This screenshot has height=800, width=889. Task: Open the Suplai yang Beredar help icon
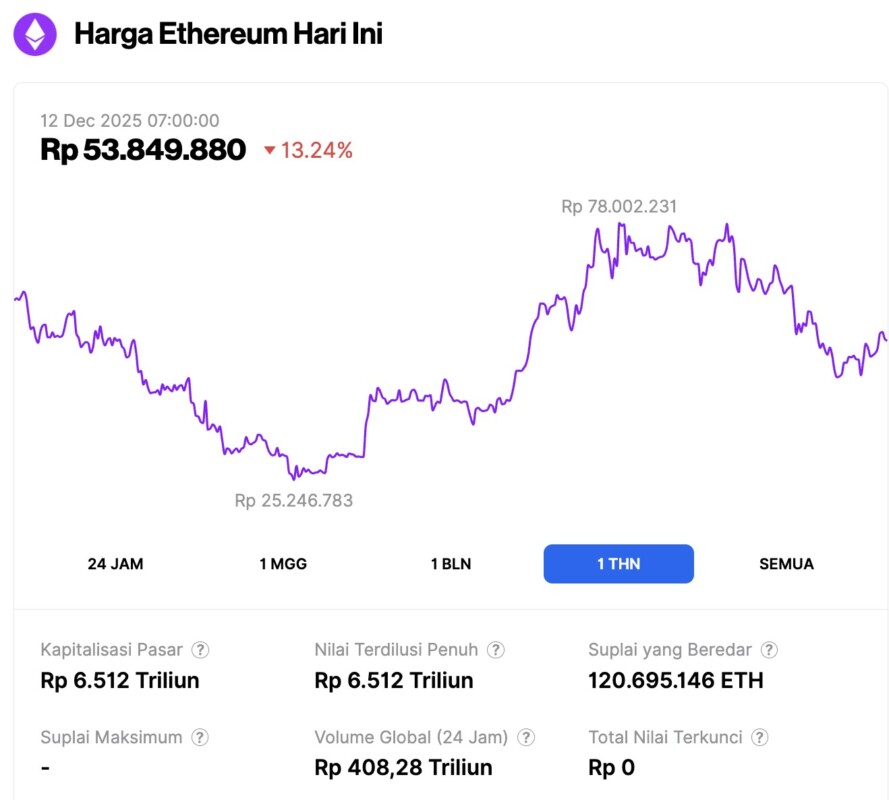click(768, 649)
